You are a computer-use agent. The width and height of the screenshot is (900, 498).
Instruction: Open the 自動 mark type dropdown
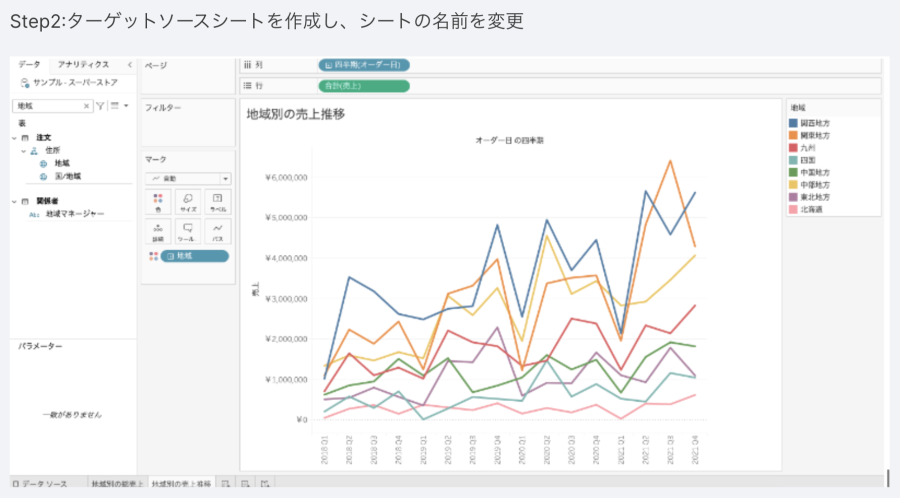[x=187, y=178]
